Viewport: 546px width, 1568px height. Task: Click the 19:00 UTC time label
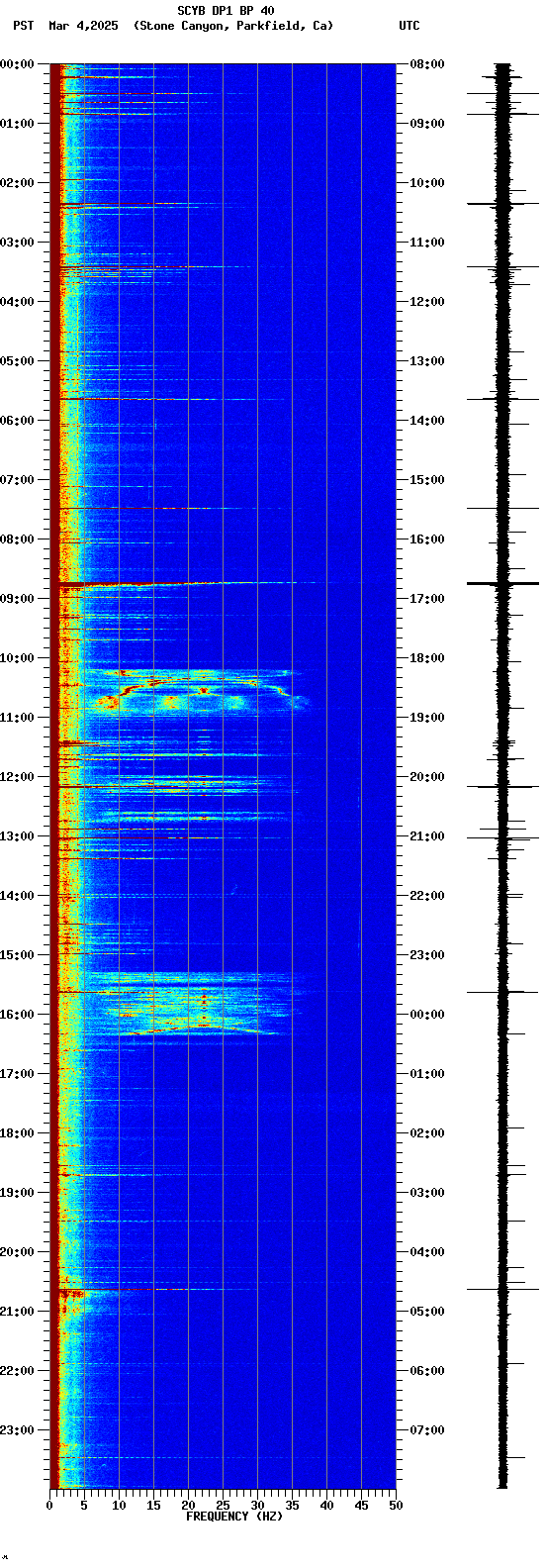(427, 718)
